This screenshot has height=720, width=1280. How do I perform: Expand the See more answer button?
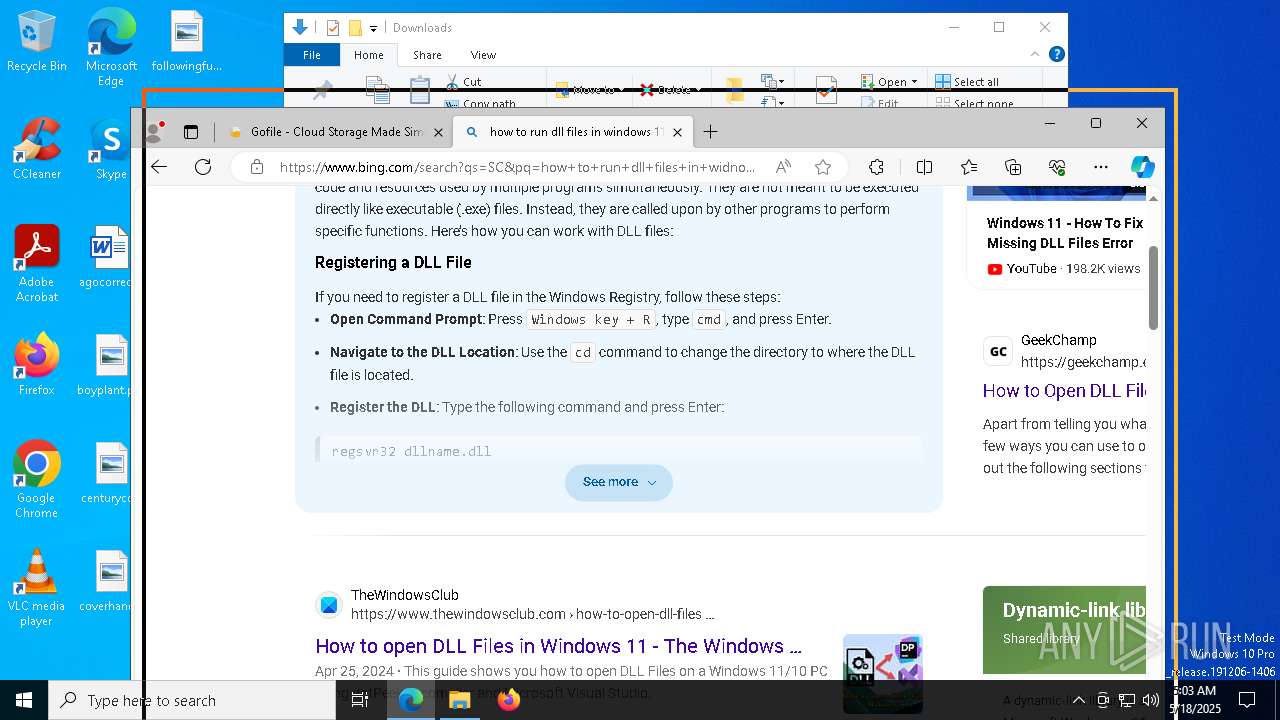pos(619,482)
